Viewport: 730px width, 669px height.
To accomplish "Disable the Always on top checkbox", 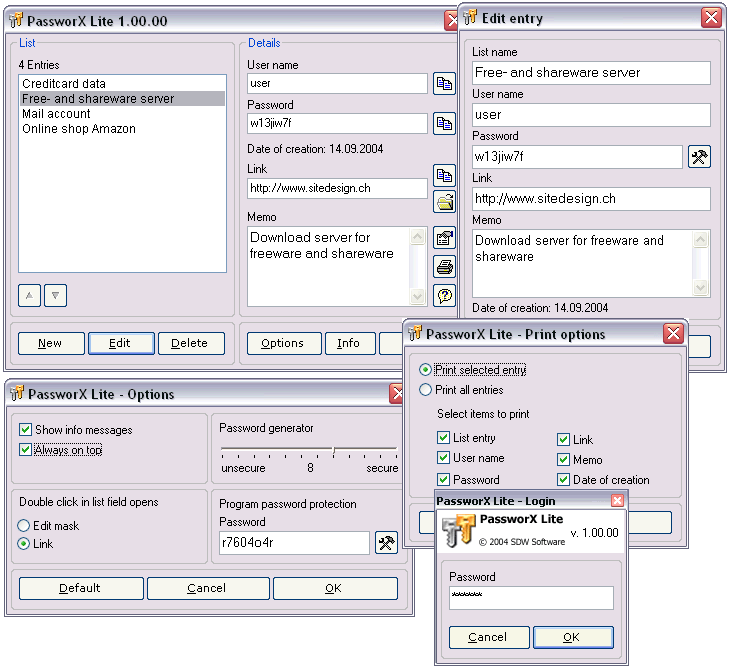I will click(26, 450).
